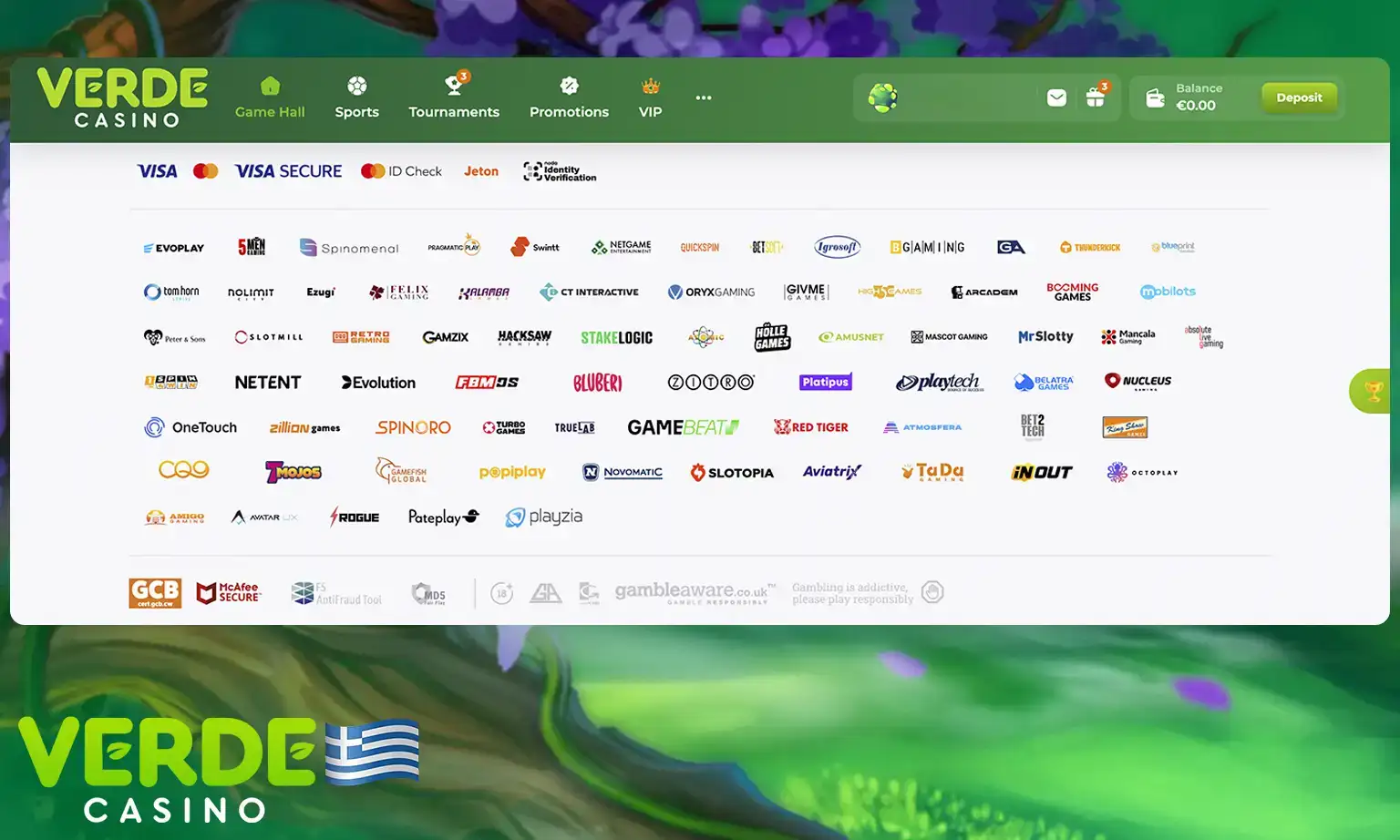The image size is (1400, 840).
Task: Open the gift box bonuses icon
Action: 1096,97
